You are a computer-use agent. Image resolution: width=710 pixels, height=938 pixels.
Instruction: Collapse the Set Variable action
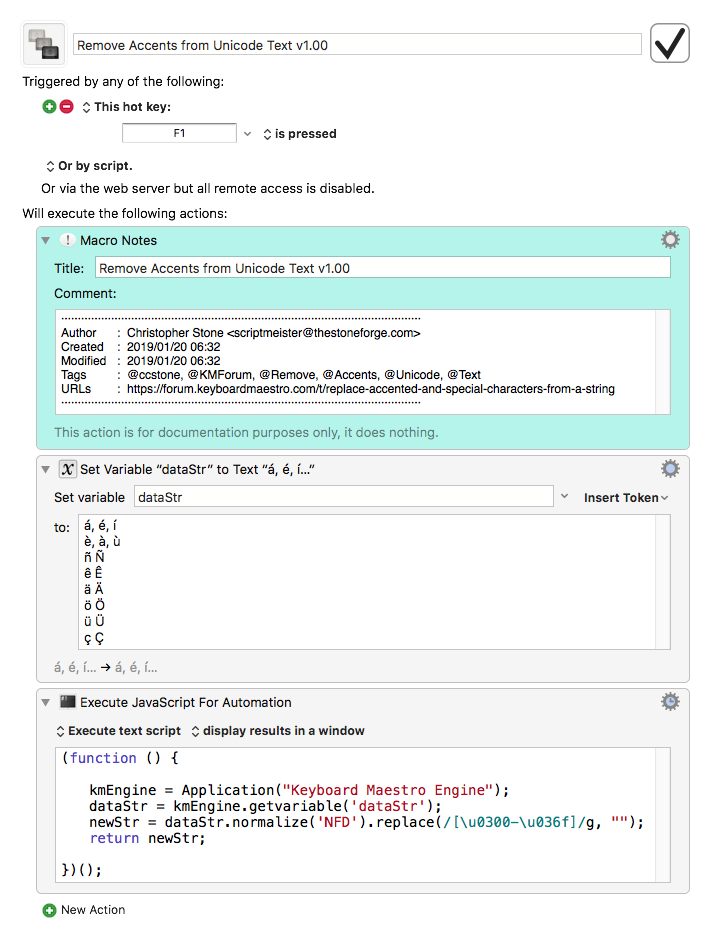pyautogui.click(x=45, y=469)
